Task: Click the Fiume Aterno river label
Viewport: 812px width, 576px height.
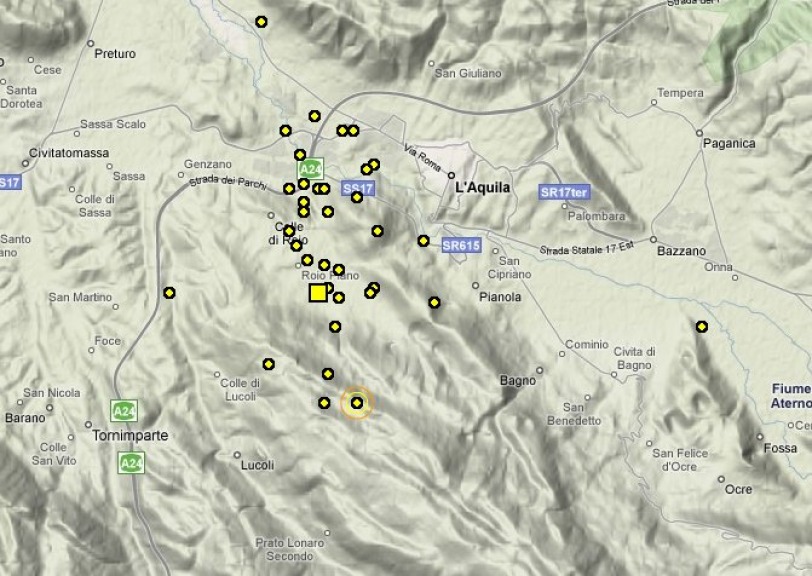Action: 791,396
